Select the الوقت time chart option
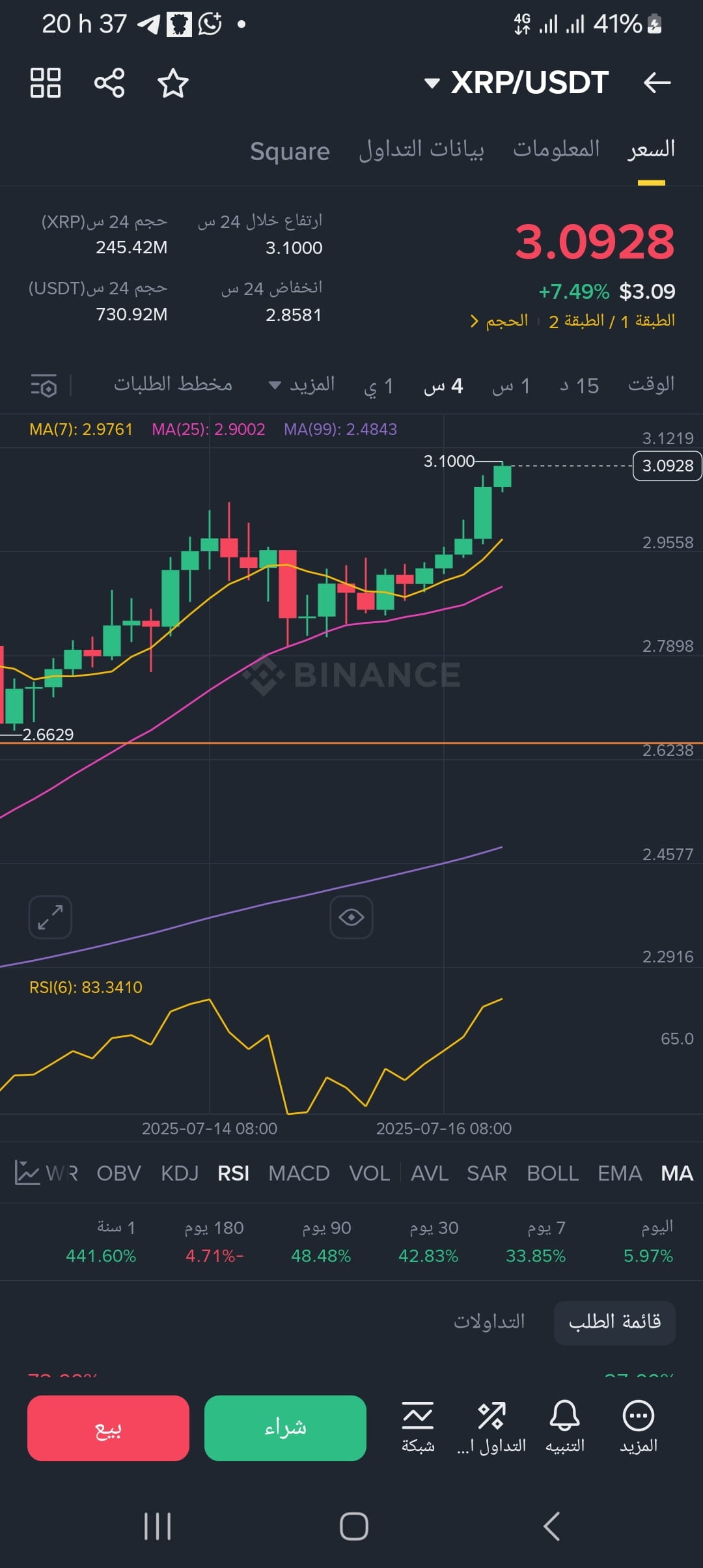Viewport: 703px width, 1568px height. click(651, 385)
